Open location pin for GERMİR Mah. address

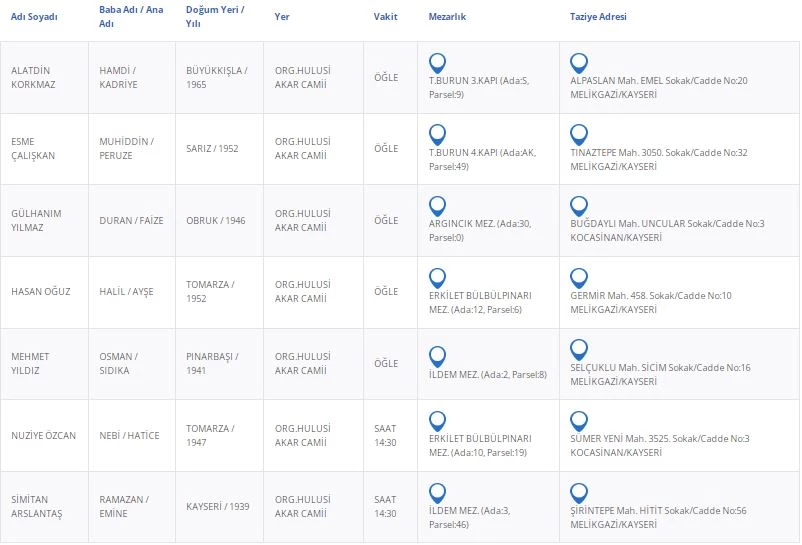578,277
